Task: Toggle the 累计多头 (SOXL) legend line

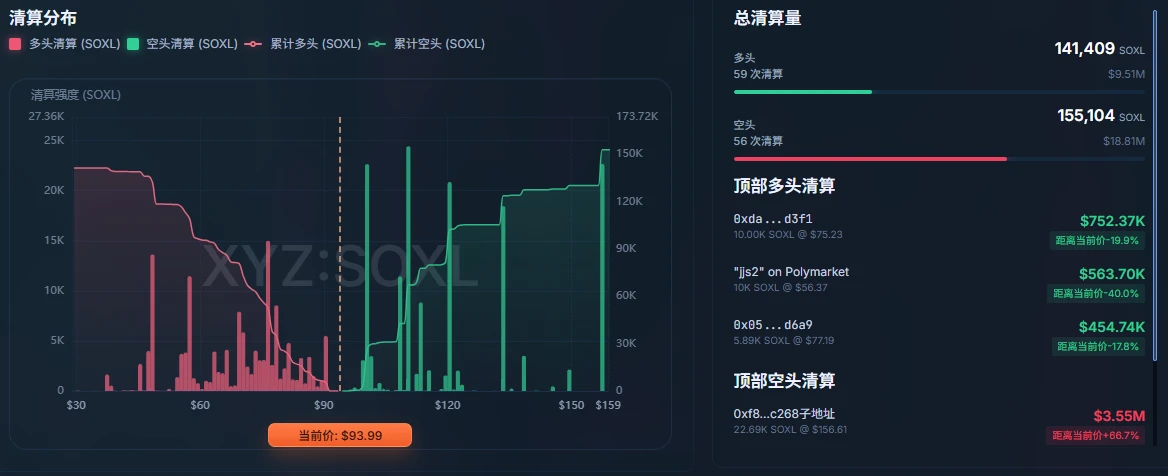Action: click(x=302, y=44)
